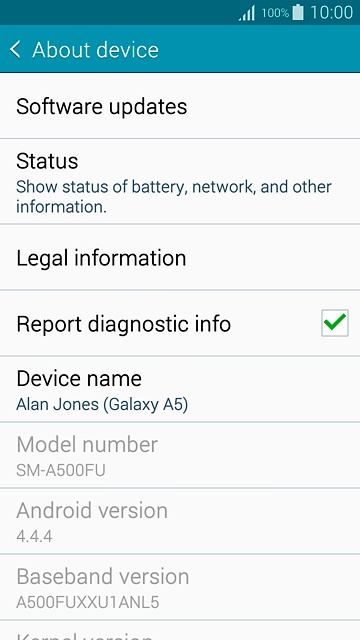Tap the Baseband version row
Viewport: 360px width, 640px height.
click(180, 587)
